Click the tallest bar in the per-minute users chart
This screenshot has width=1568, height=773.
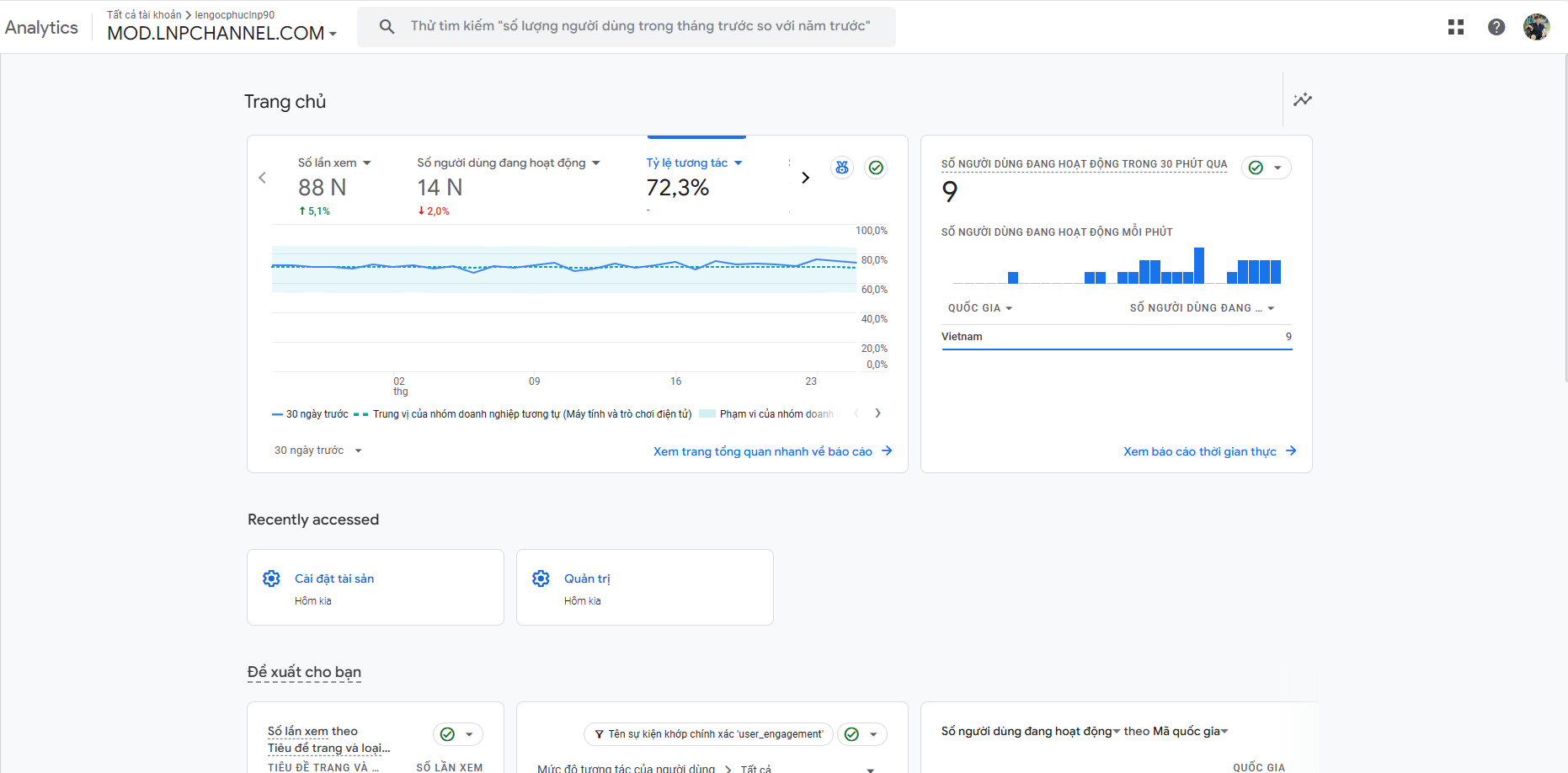(1198, 265)
